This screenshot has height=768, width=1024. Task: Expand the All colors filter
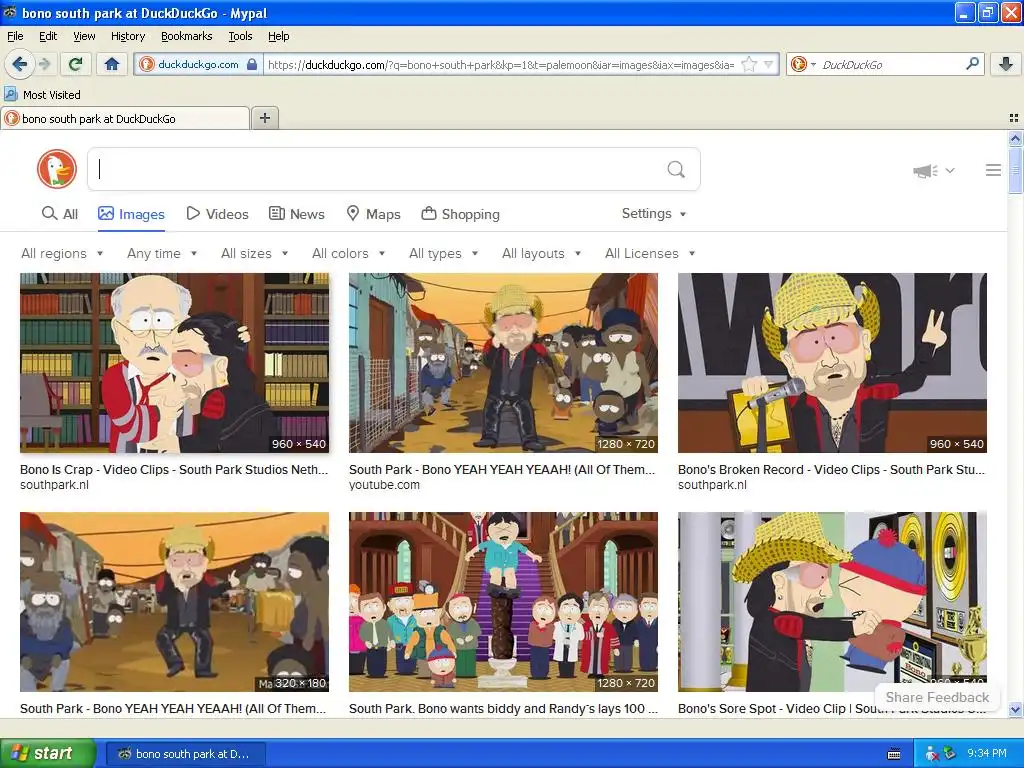tap(348, 253)
